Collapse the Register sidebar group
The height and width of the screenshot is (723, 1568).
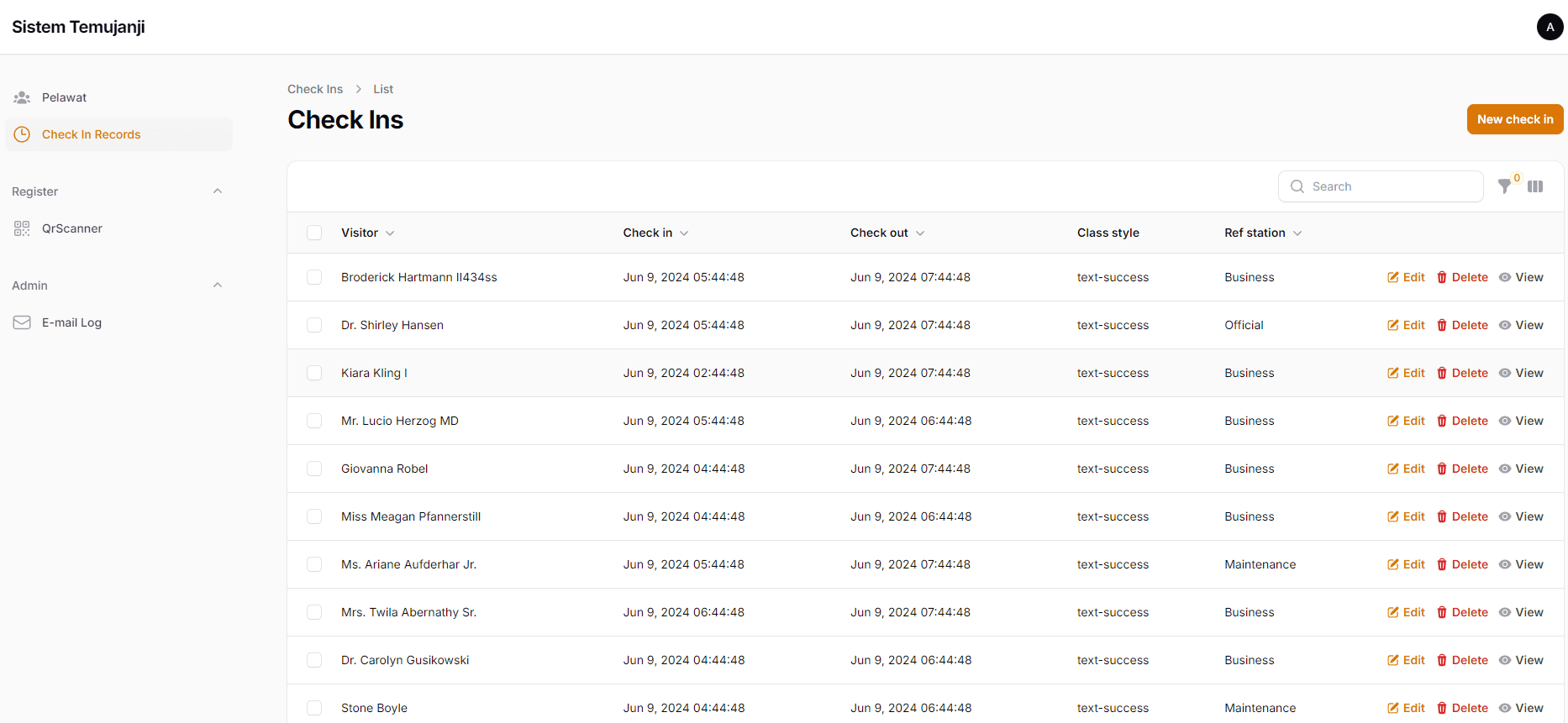pyautogui.click(x=218, y=191)
